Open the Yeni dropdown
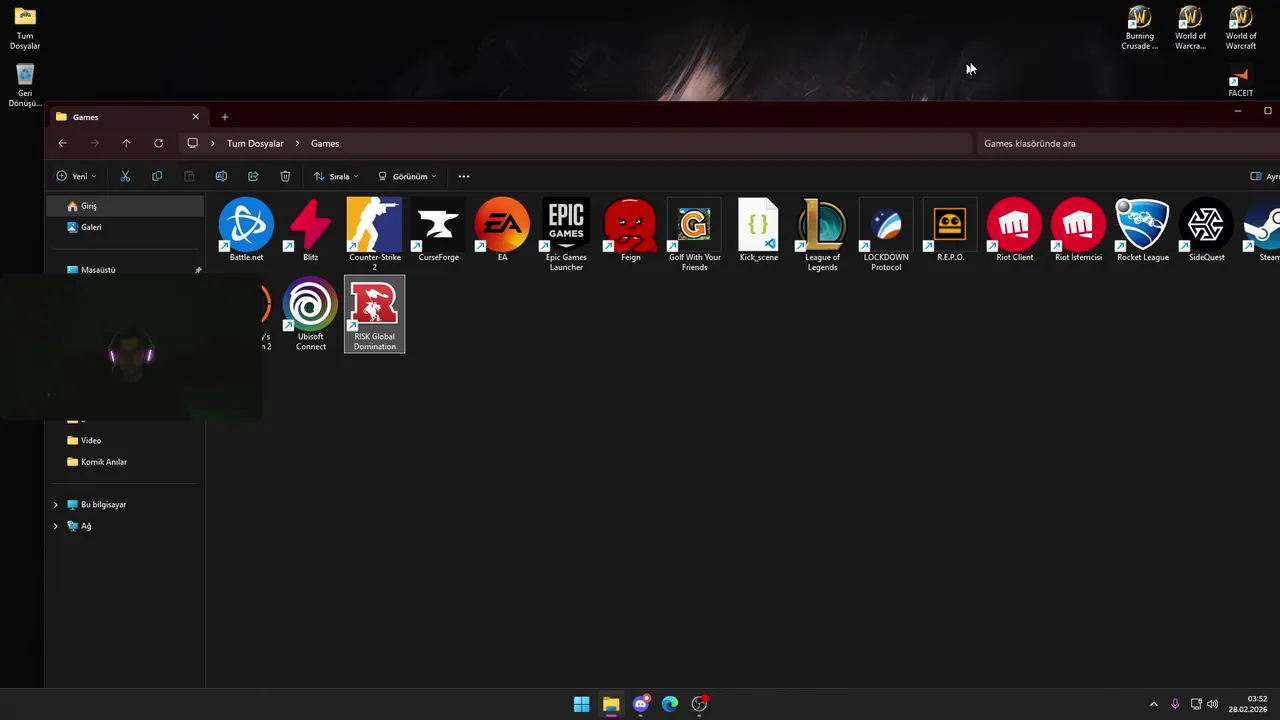 pos(76,176)
